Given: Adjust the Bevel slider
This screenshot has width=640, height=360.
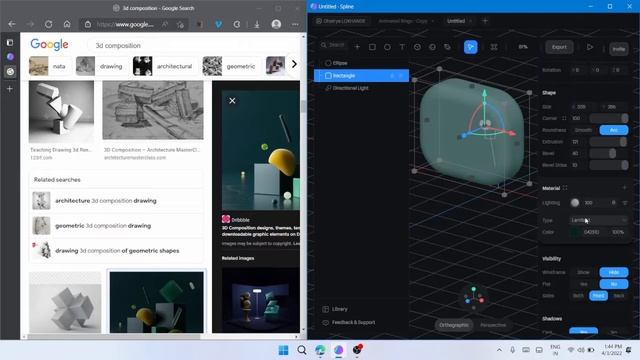Looking at the screenshot, I should point(609,153).
